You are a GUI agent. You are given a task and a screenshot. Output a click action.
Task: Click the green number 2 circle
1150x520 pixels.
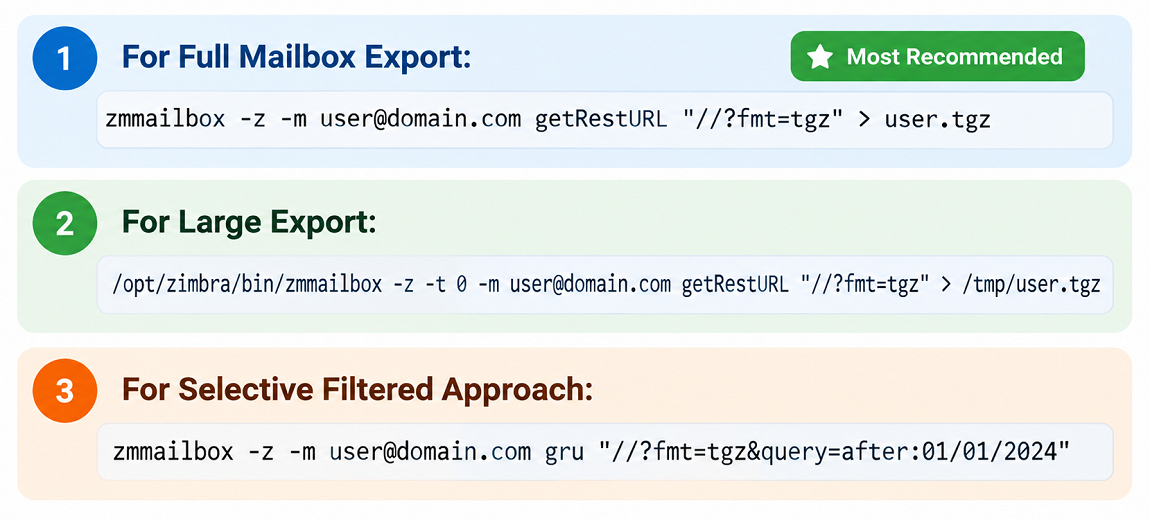coord(65,224)
